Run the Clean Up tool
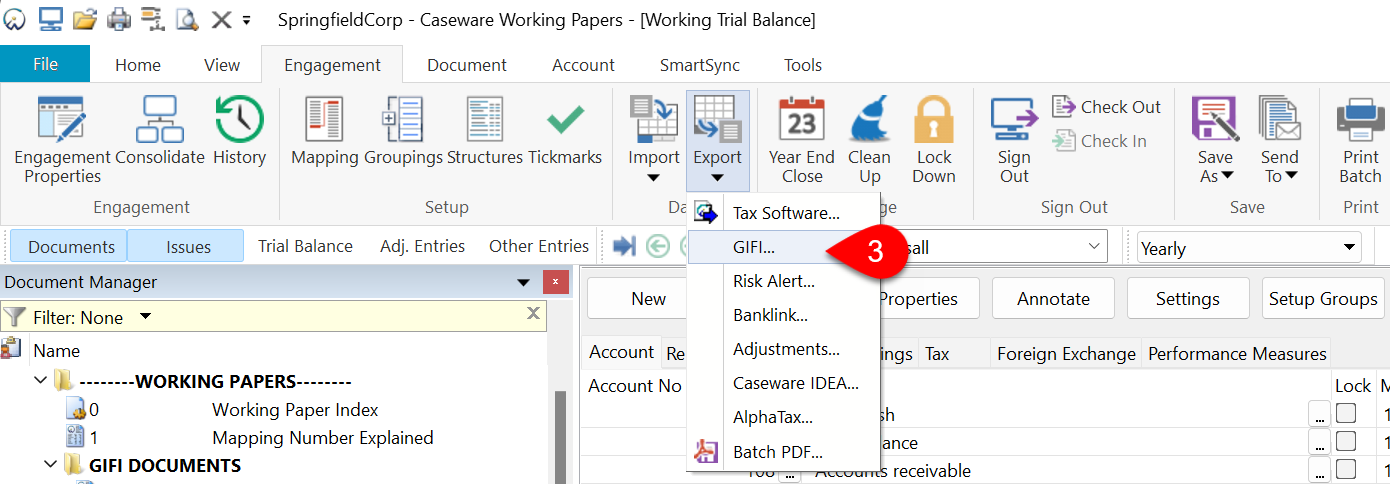The height and width of the screenshot is (484, 1390). 869,140
